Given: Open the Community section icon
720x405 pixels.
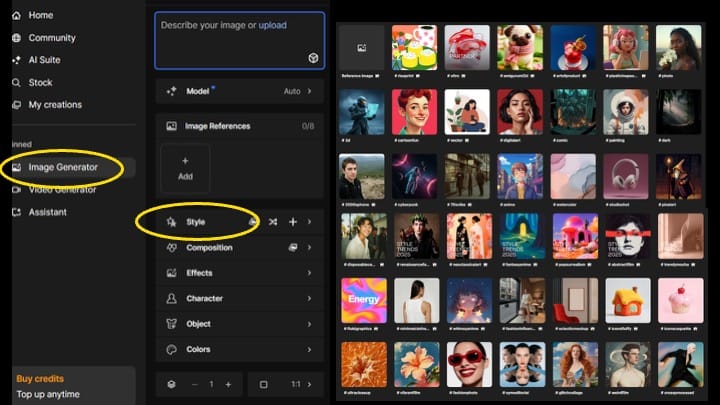Looking at the screenshot, I should tap(16, 38).
